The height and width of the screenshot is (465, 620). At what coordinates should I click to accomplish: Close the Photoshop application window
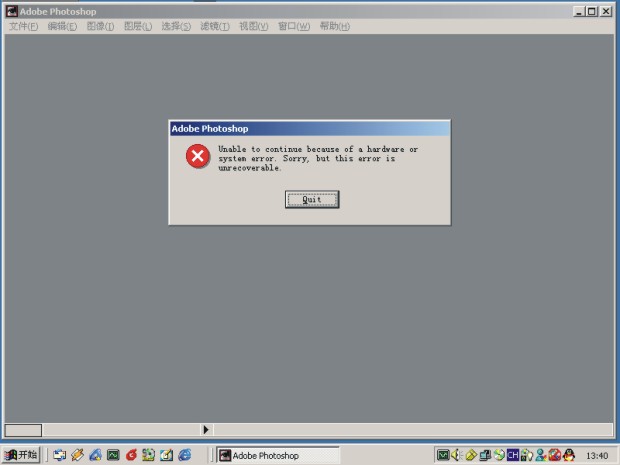[x=606, y=11]
